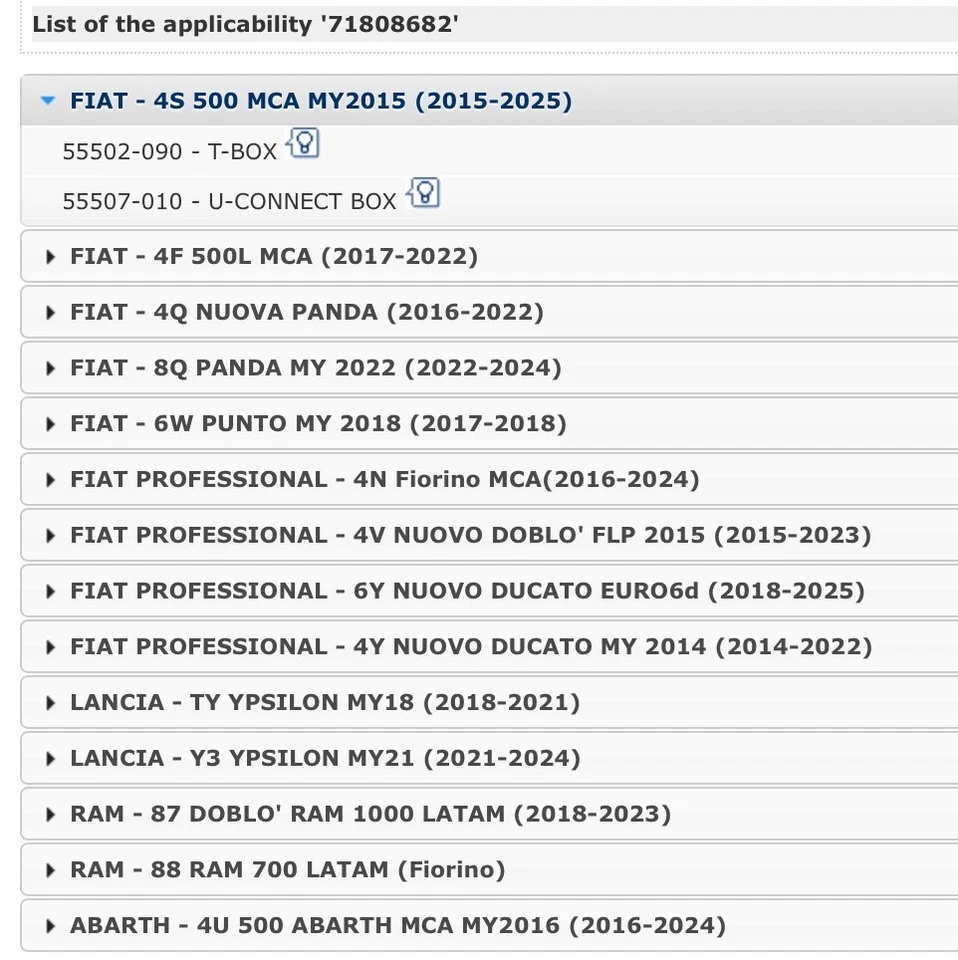Viewport: 958px width, 960px height.
Task: Select 'RAM - 88 RAM 700 LATAM (Fiorino)' text
Action: (x=288, y=869)
